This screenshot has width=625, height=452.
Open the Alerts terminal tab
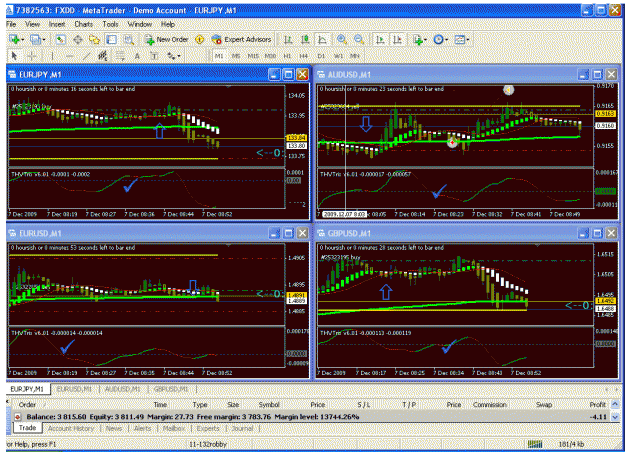(x=143, y=428)
